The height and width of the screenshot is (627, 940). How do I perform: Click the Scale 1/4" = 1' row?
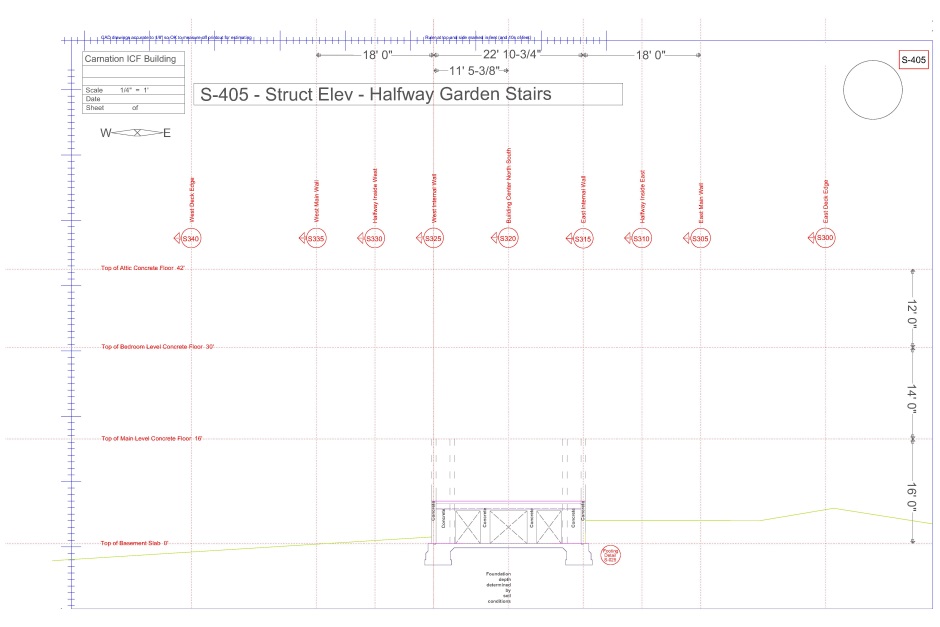coord(133,90)
